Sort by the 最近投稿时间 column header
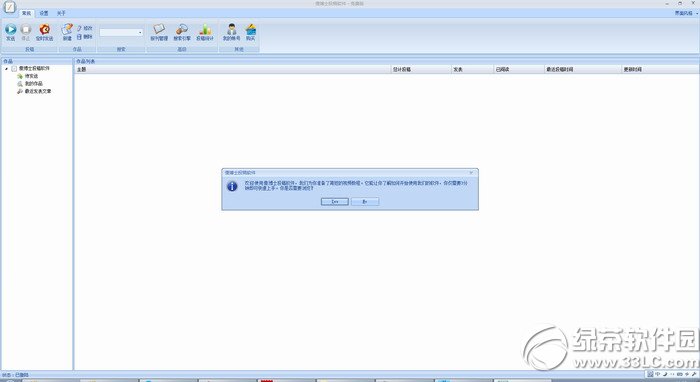The height and width of the screenshot is (382, 700). tap(583, 70)
